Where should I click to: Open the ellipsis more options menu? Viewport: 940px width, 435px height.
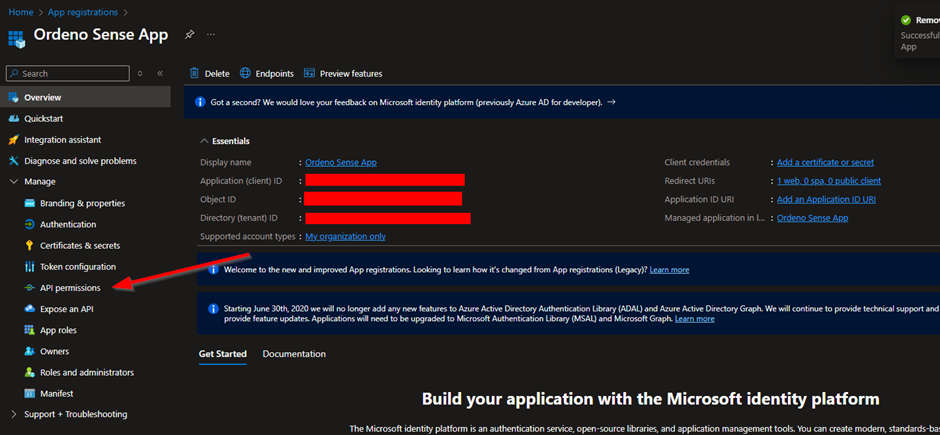coord(210,35)
